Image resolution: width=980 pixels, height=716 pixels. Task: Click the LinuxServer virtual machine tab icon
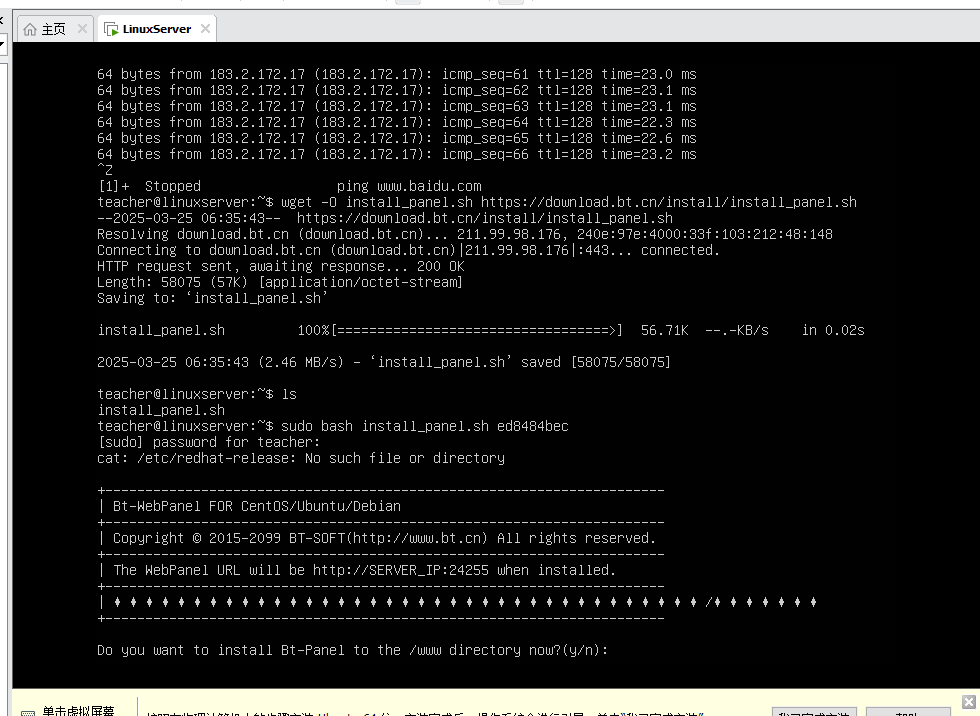click(112, 29)
